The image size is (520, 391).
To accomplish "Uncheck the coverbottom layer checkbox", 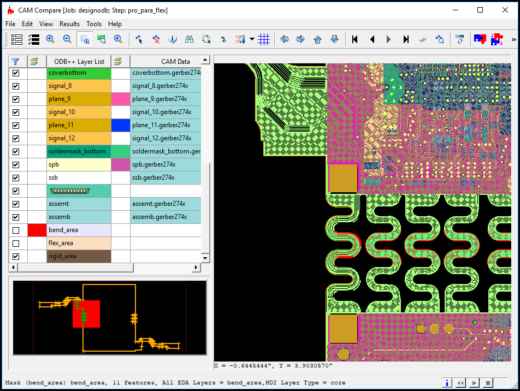I will coord(16,73).
